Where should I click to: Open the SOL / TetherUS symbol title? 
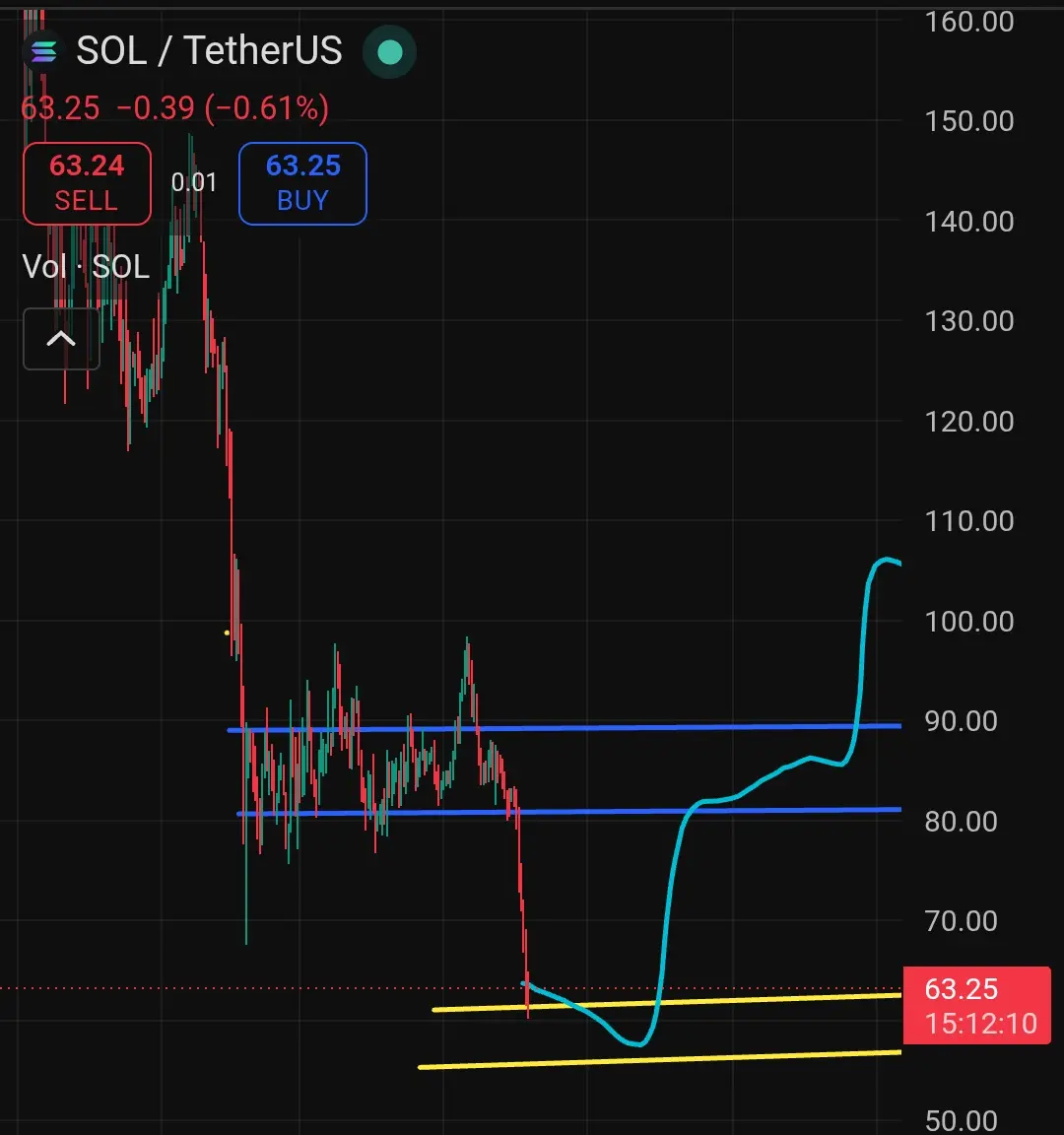pyautogui.click(x=209, y=50)
